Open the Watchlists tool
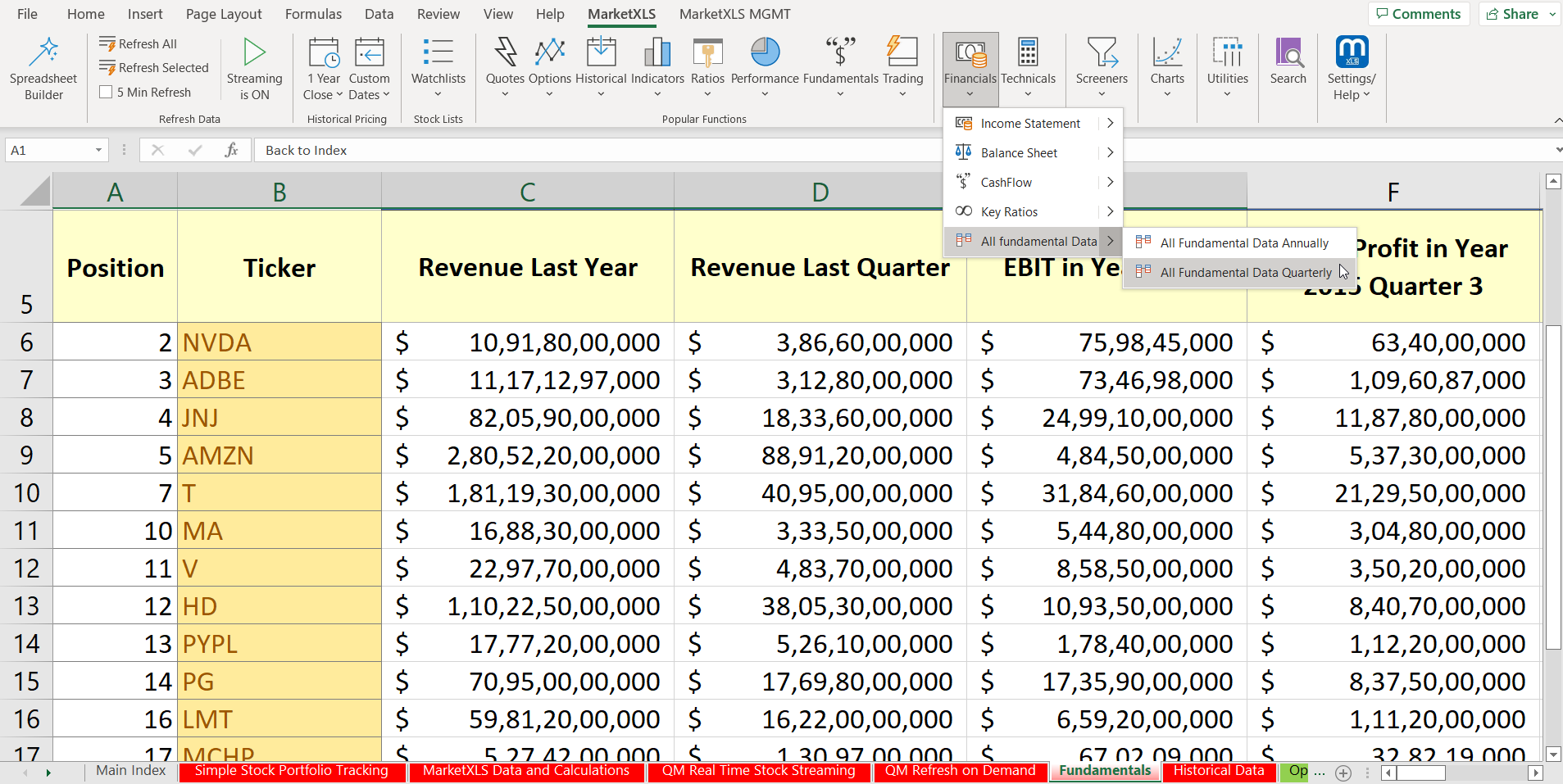Image resolution: width=1563 pixels, height=784 pixels. (438, 66)
